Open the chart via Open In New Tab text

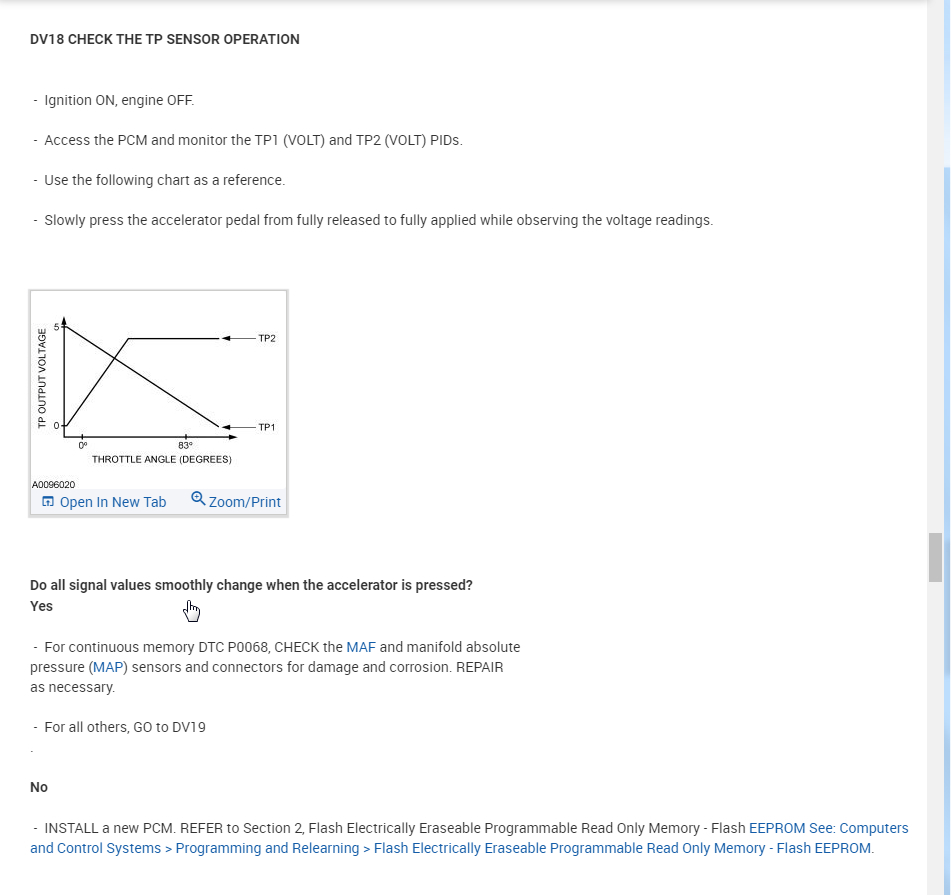(x=113, y=502)
